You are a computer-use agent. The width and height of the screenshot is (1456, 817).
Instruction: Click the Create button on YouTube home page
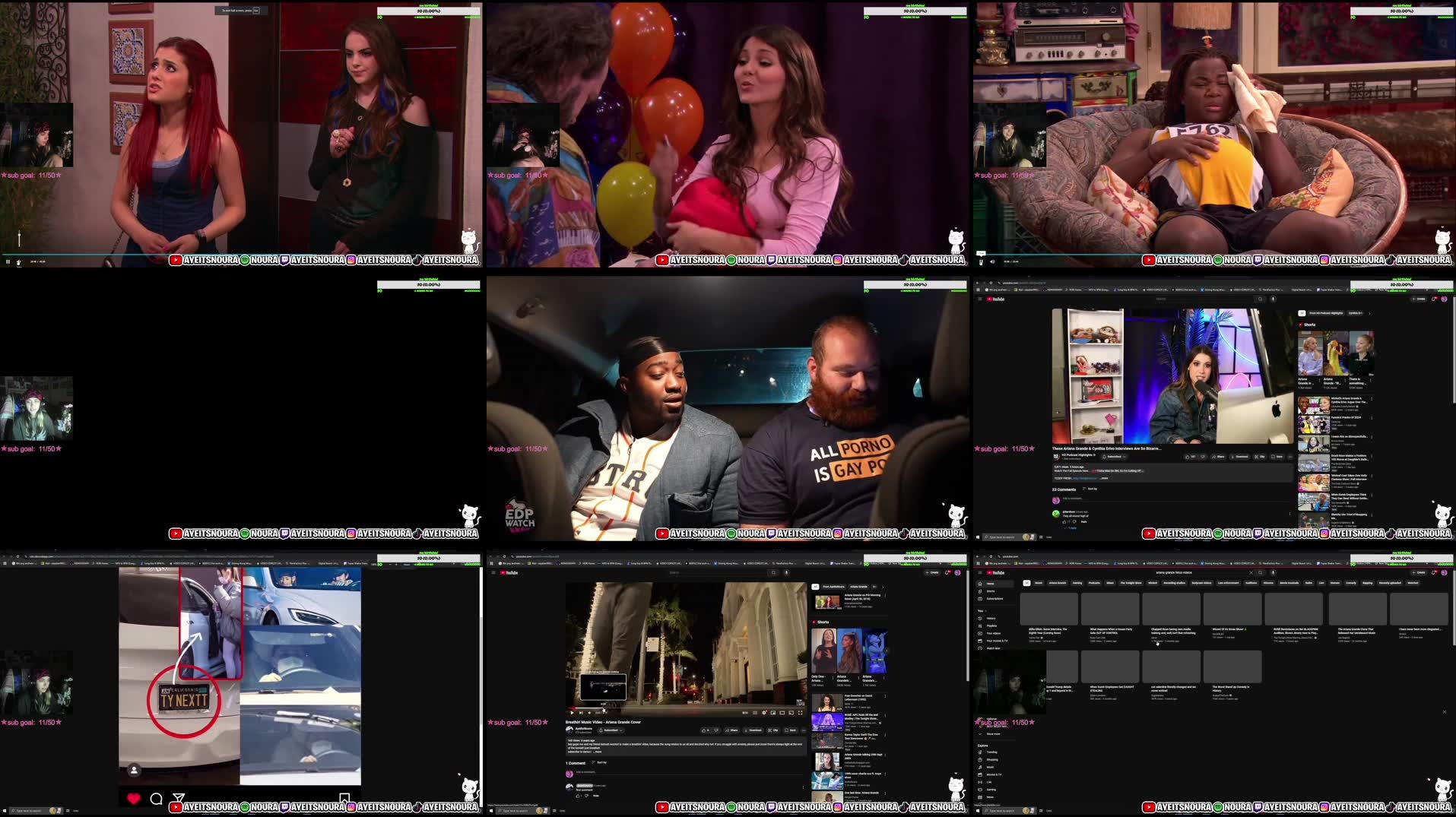tap(1418, 572)
